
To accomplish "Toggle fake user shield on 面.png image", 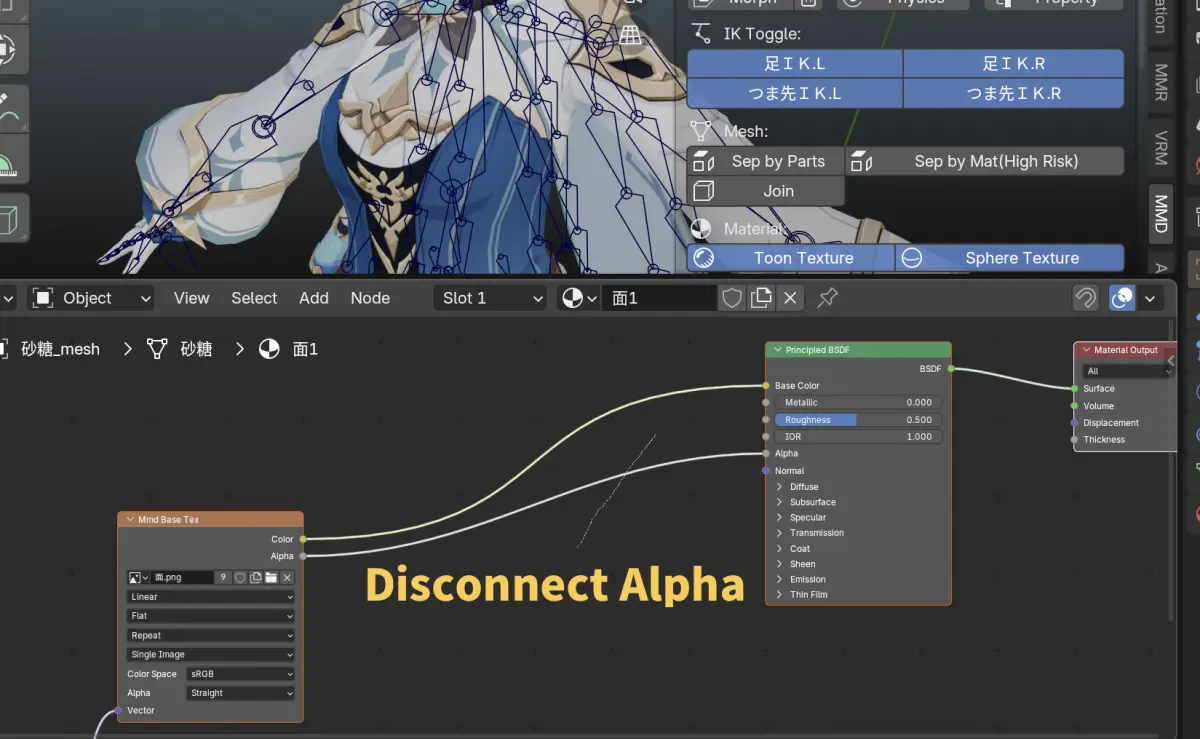I will tap(240, 578).
